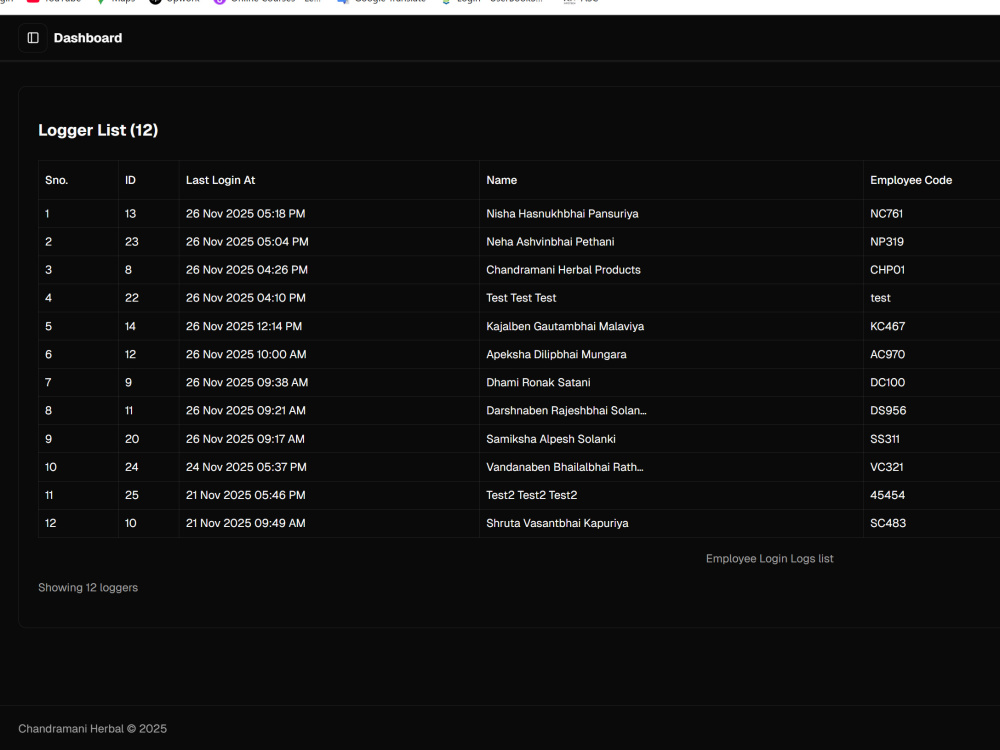Click name Test Test Test

(x=521, y=298)
